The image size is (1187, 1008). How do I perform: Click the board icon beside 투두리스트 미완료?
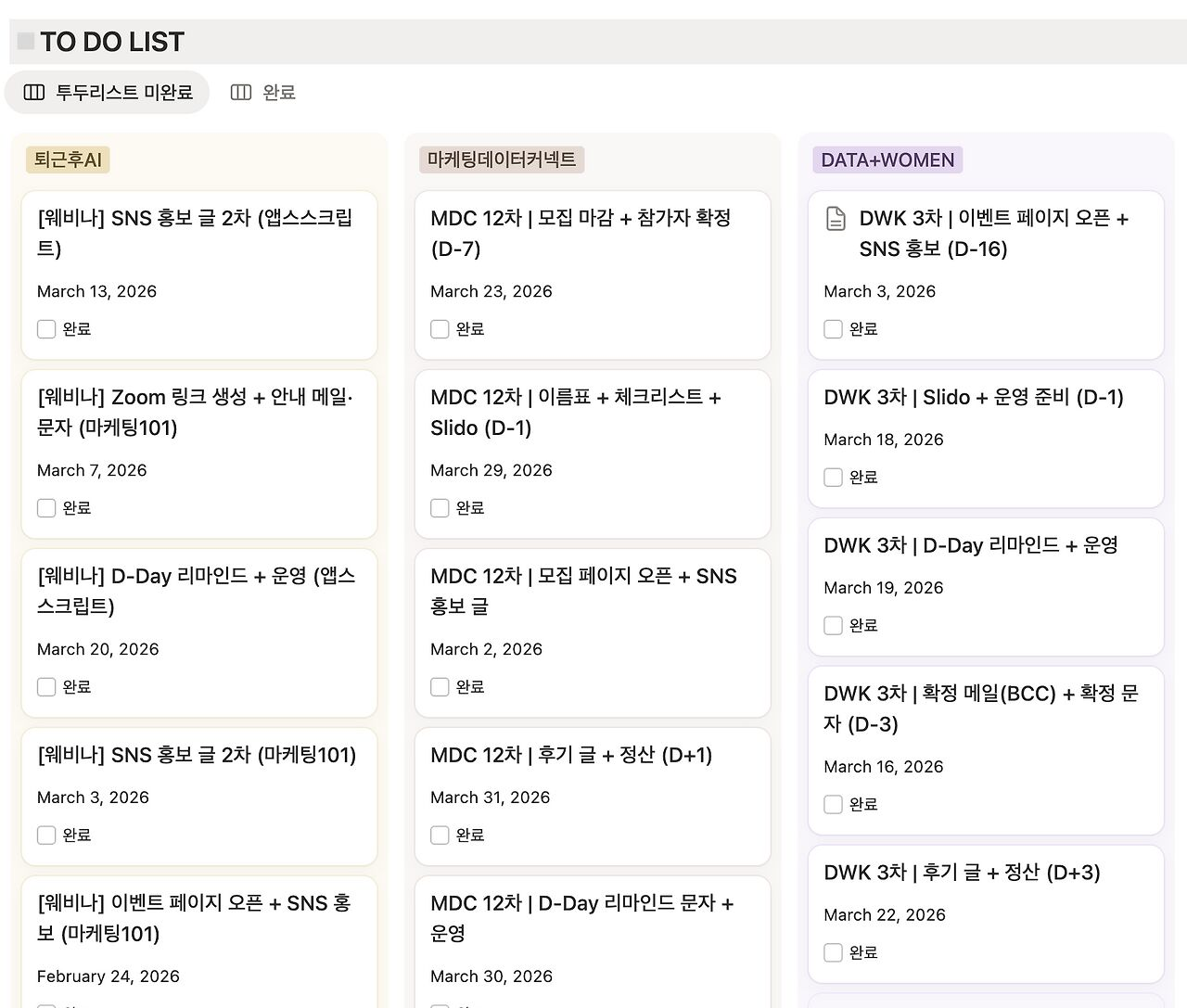pos(34,92)
